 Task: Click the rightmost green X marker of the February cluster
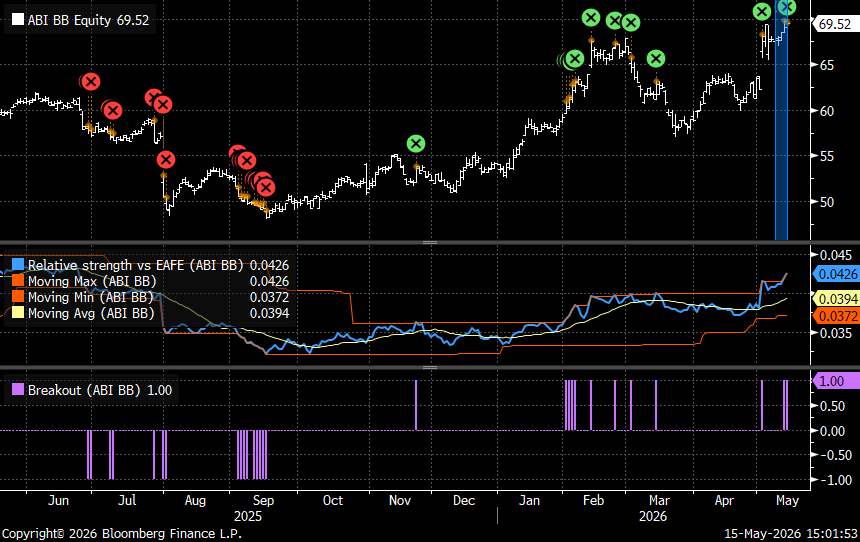(631, 23)
